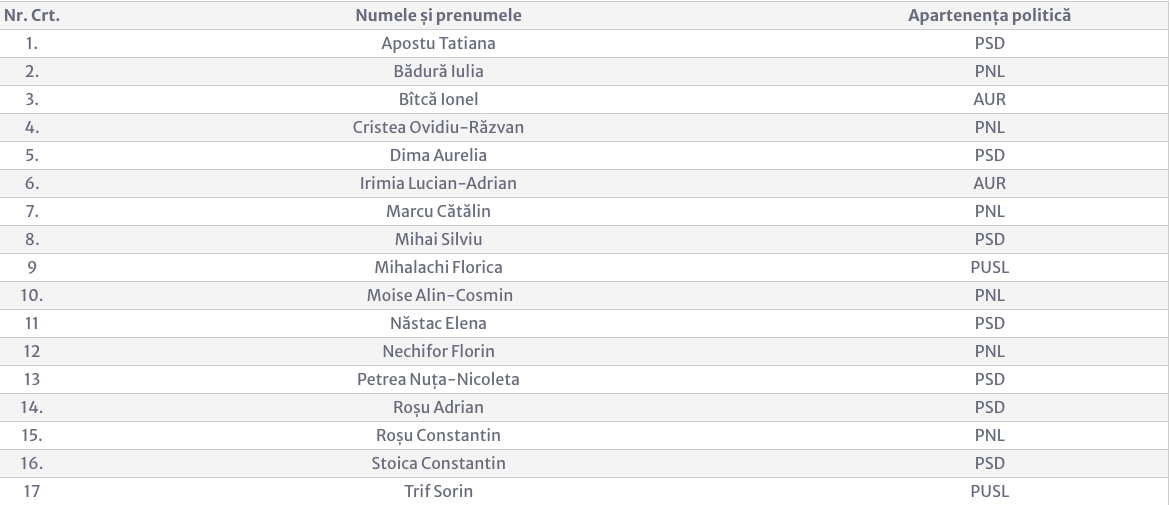Select Irimia Lucian-Adrian's name
The image size is (1170, 505).
(x=438, y=184)
